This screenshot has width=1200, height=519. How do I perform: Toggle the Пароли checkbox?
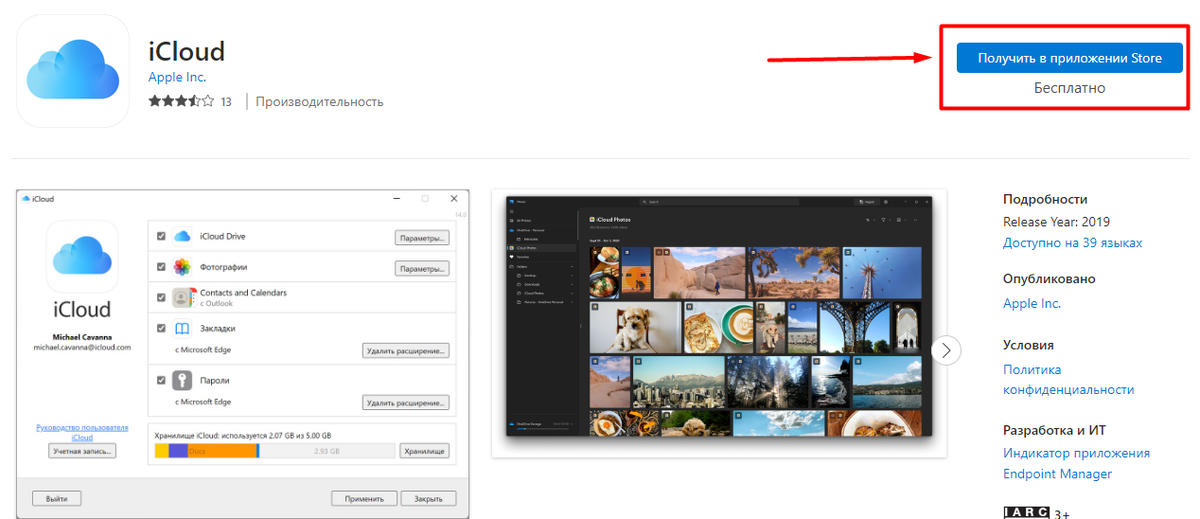[161, 381]
